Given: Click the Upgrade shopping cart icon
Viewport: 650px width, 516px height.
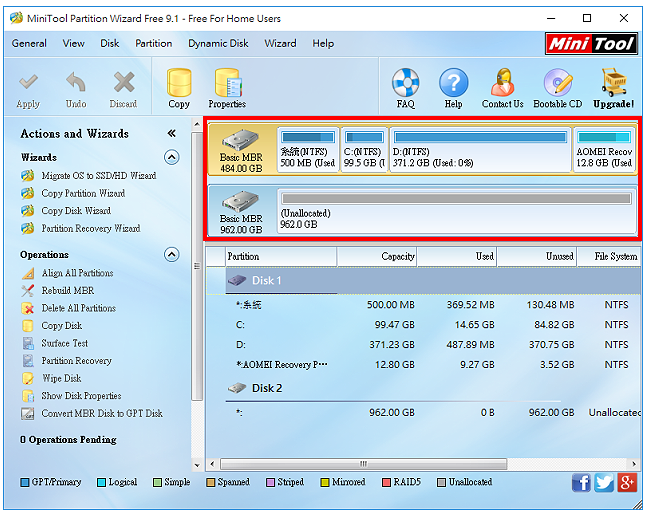Looking at the screenshot, I should [614, 82].
